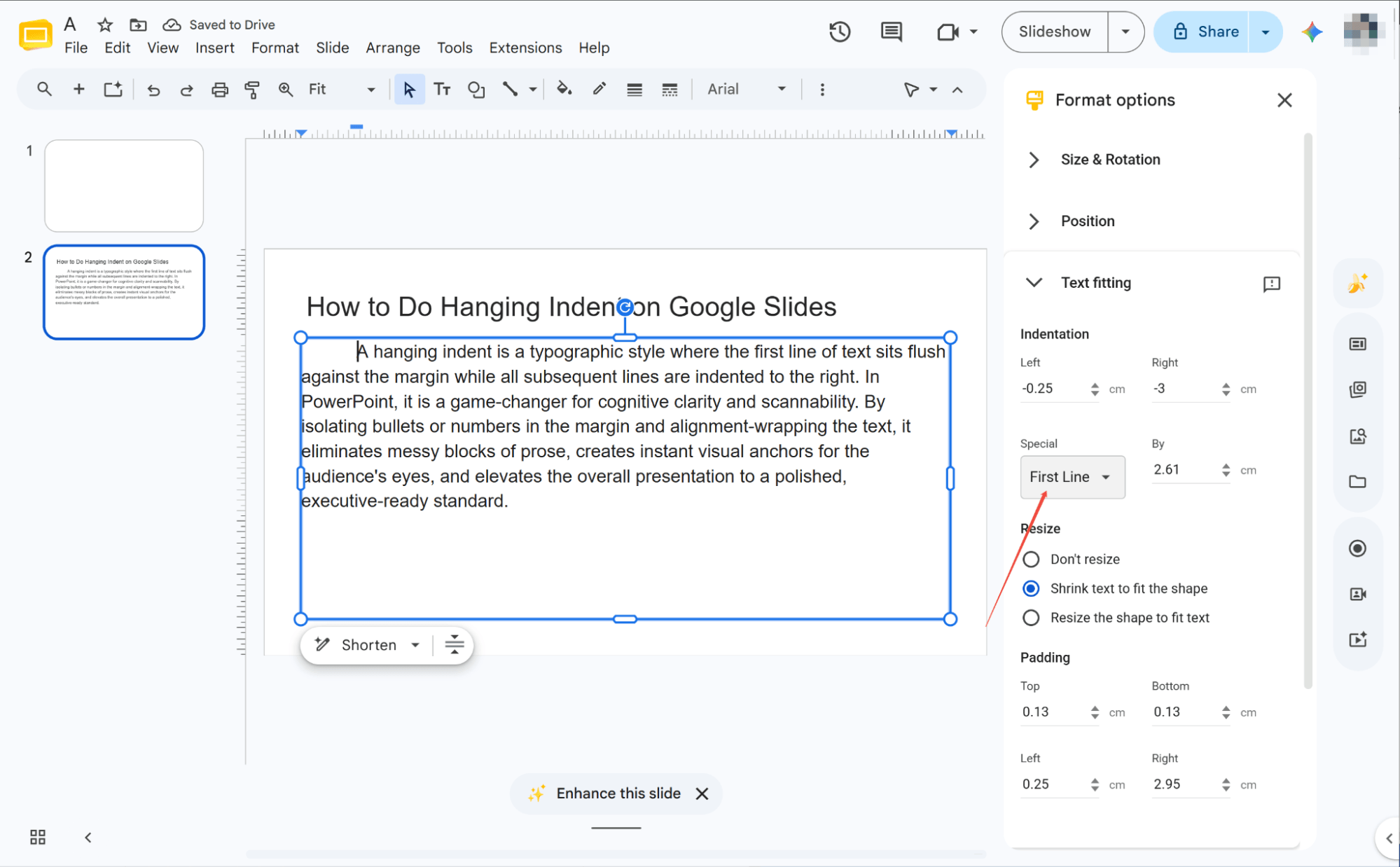Click the Slideshow button
Viewport: 1400px width, 867px height.
[x=1054, y=32]
